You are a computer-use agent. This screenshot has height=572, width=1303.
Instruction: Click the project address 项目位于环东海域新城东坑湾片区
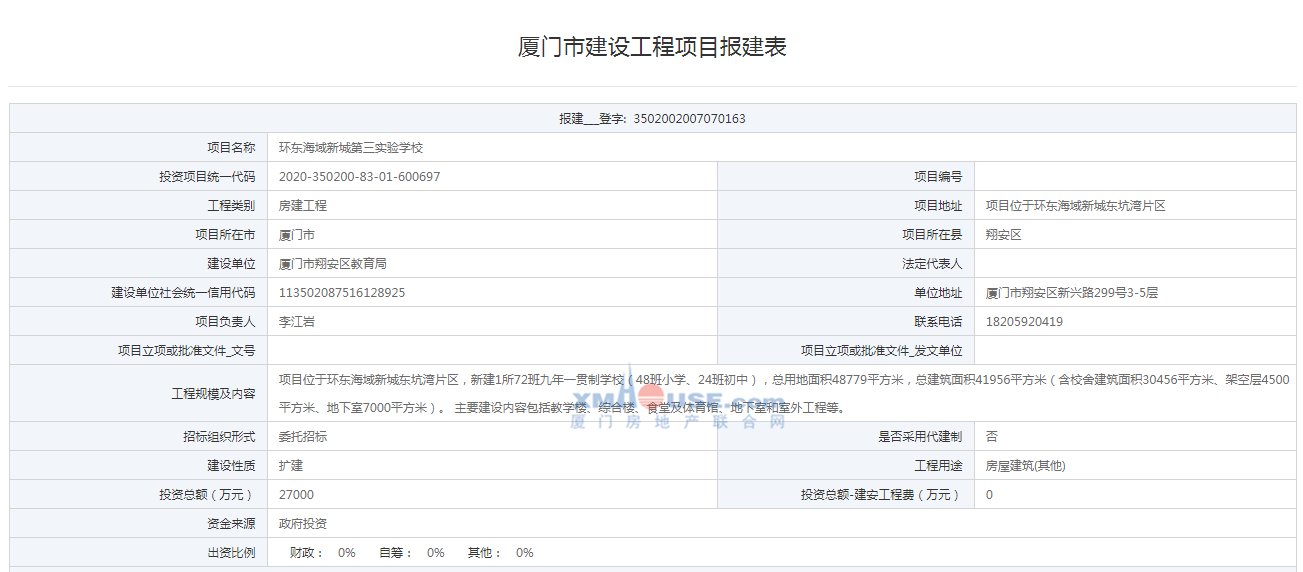coord(1075,206)
